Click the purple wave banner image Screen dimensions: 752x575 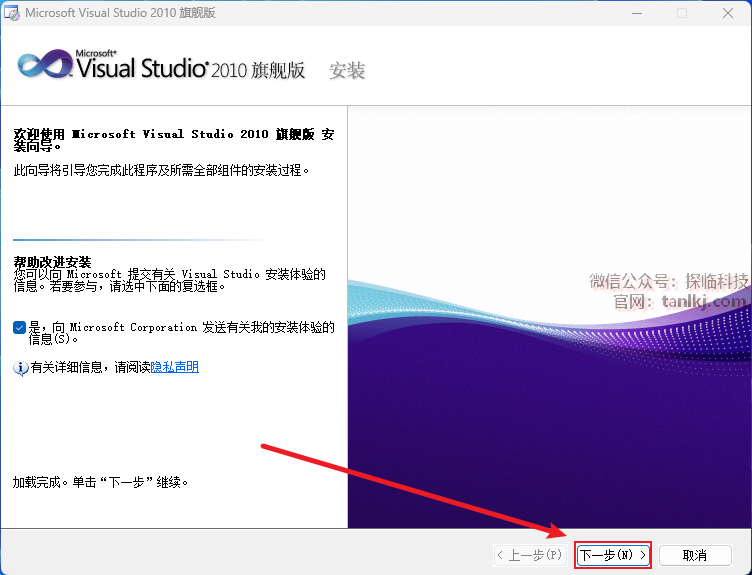click(x=548, y=420)
